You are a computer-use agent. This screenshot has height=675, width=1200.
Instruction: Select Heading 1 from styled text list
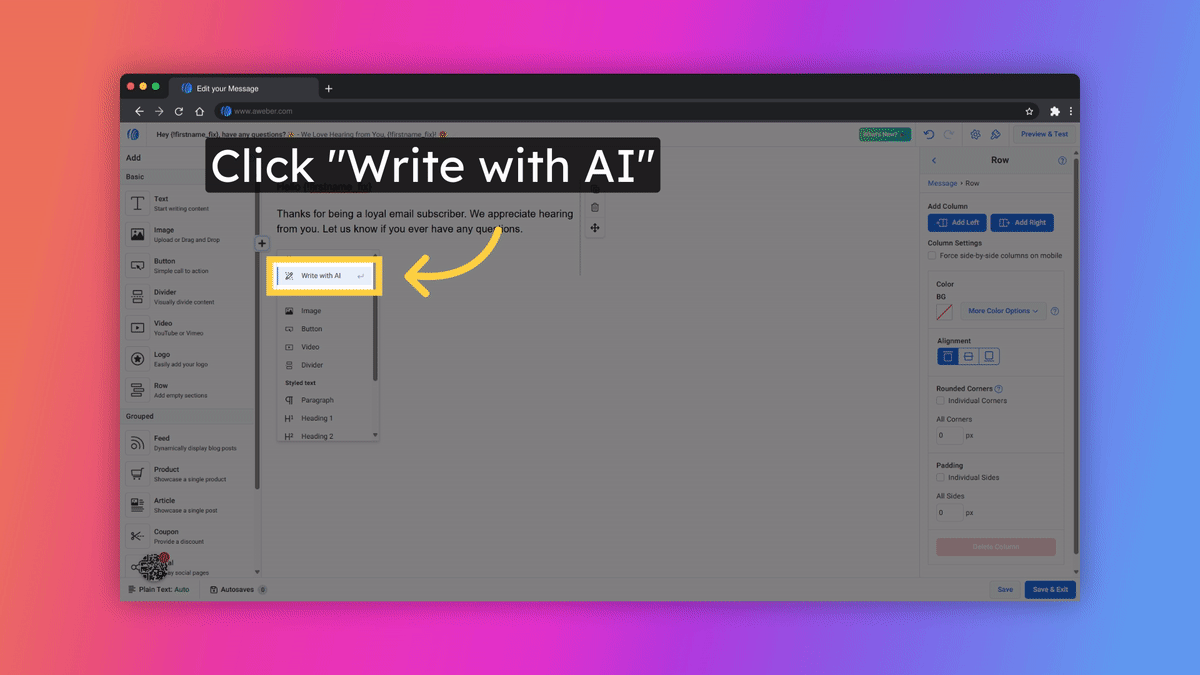pos(317,418)
